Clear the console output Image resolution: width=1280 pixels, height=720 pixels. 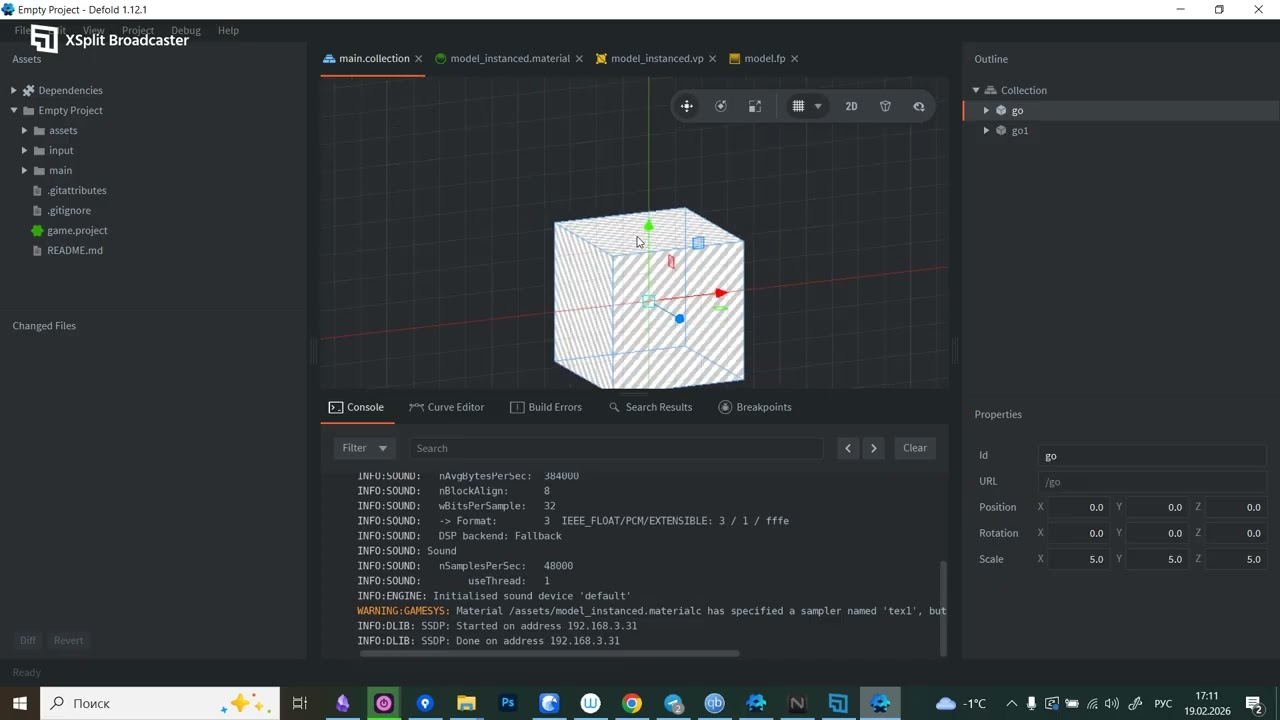[x=915, y=448]
